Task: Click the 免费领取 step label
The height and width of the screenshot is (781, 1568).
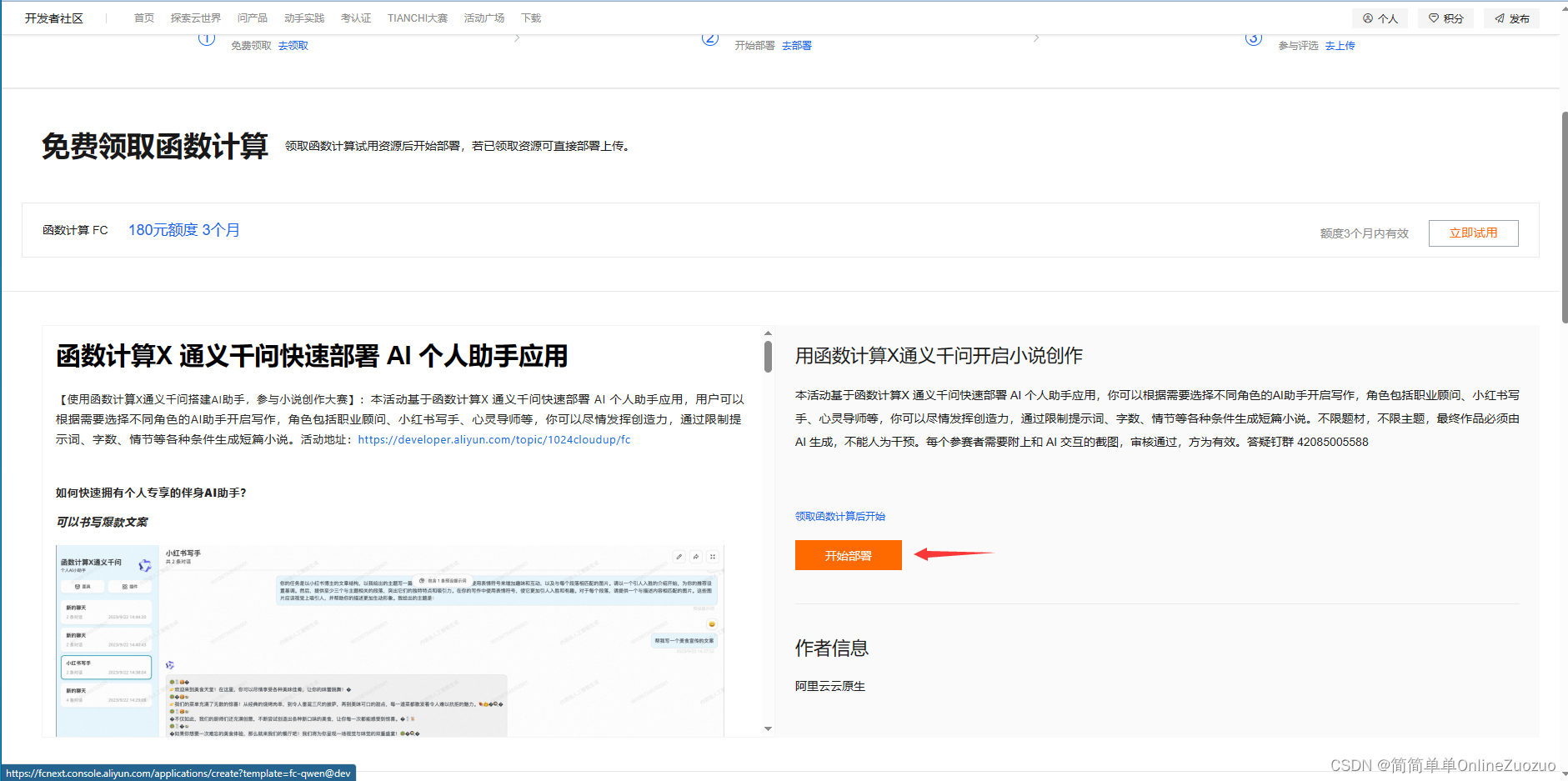Action: tap(251, 46)
